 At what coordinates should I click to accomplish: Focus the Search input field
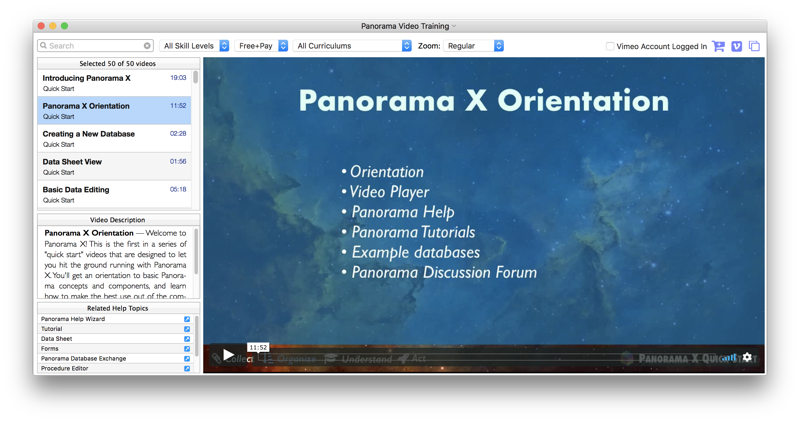[x=95, y=46]
